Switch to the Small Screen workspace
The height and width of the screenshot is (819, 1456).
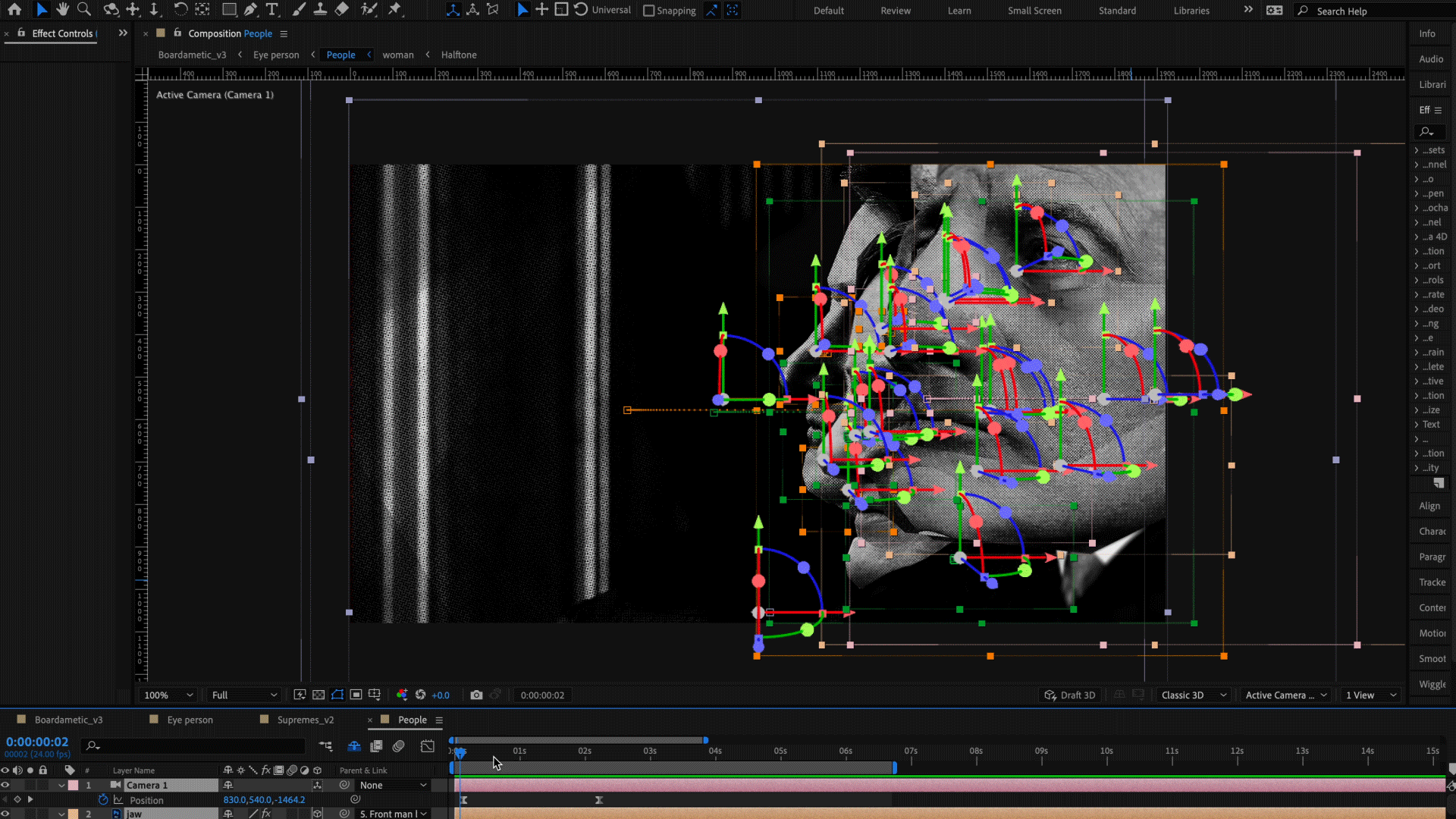pyautogui.click(x=1034, y=11)
